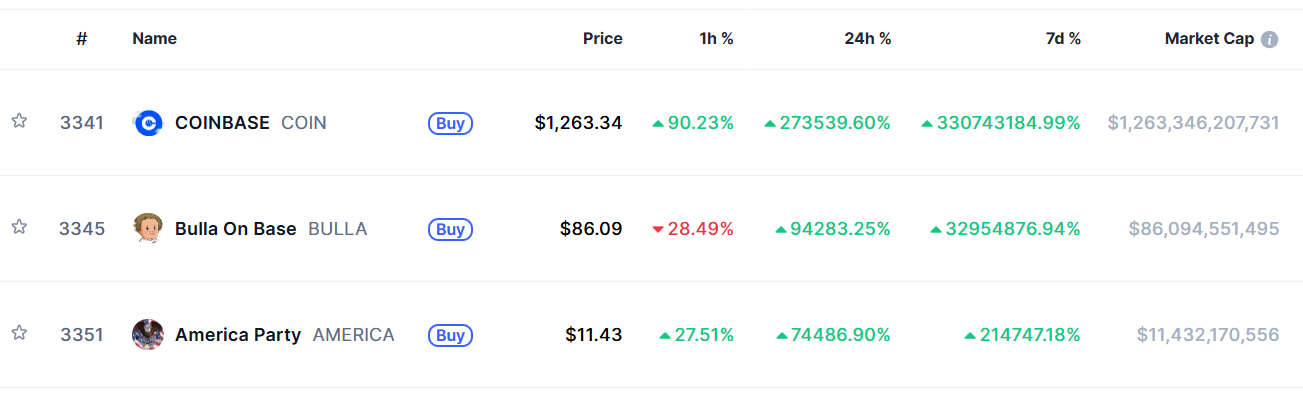Image resolution: width=1303 pixels, height=411 pixels.
Task: Toggle watchlist star for America Party
Action: click(x=19, y=333)
